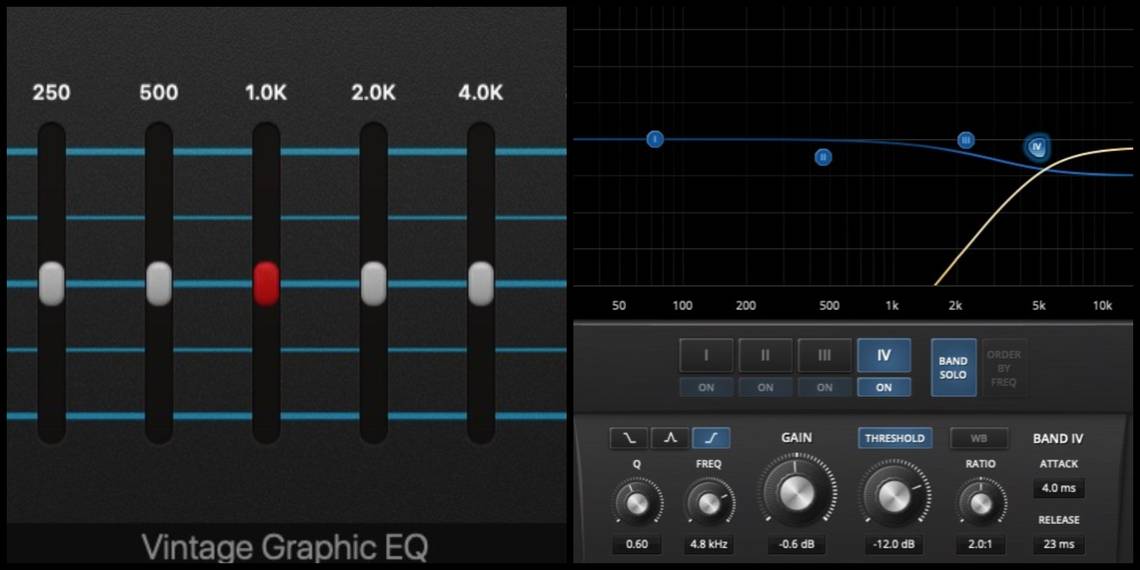Click the frequency value field 4.8 kHz
This screenshot has width=1140, height=570.
click(x=709, y=545)
